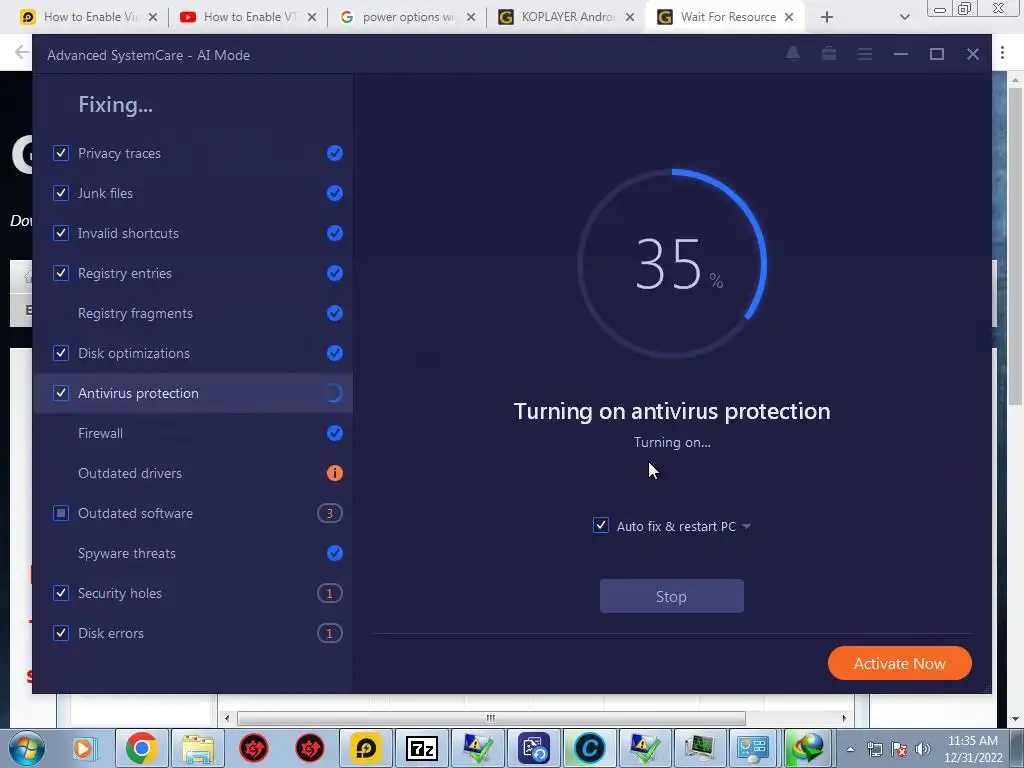Uncheck the Disk optimizations checkbox
1024x768 pixels.
tap(61, 353)
